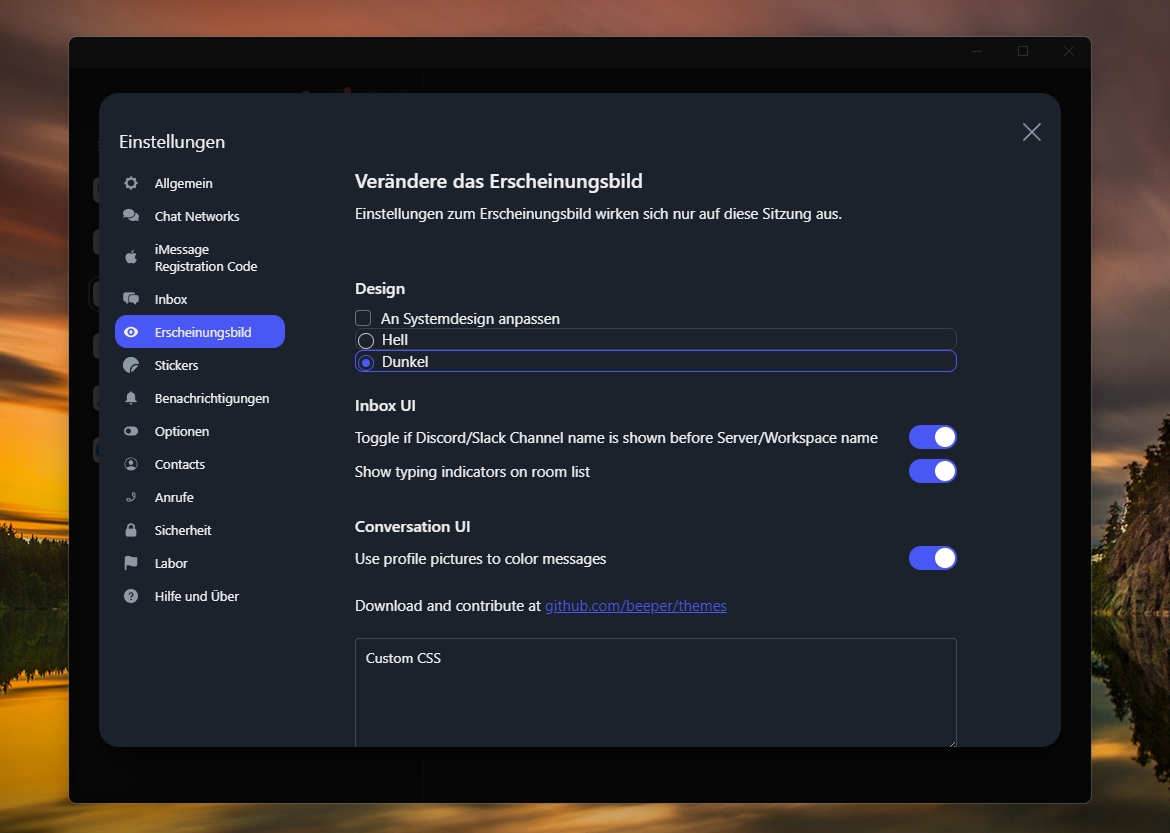Image resolution: width=1170 pixels, height=833 pixels.
Task: Click the sticker icon beside Stickers
Action: [131, 365]
